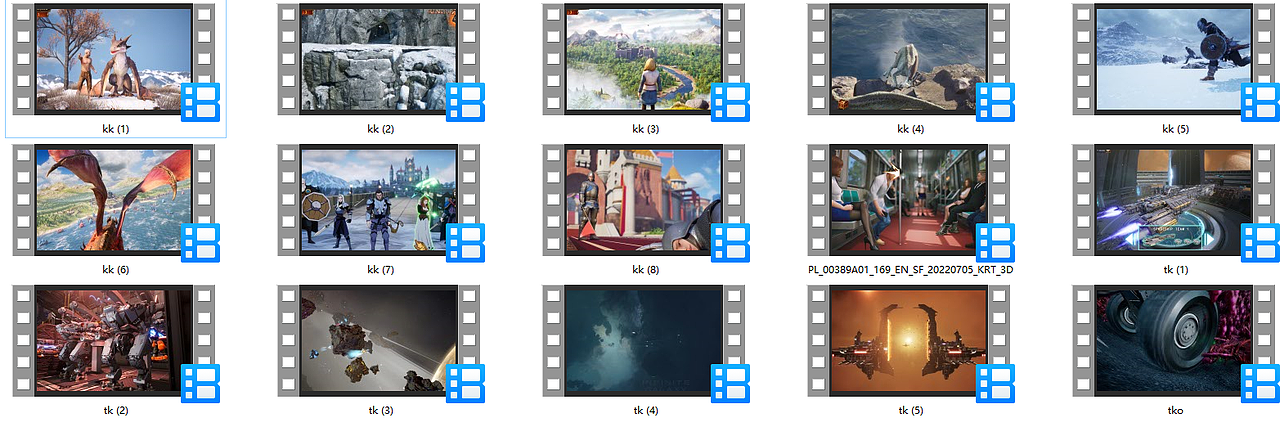Click the file name kk (2)
The width and height of the screenshot is (1280, 427).
tap(381, 129)
